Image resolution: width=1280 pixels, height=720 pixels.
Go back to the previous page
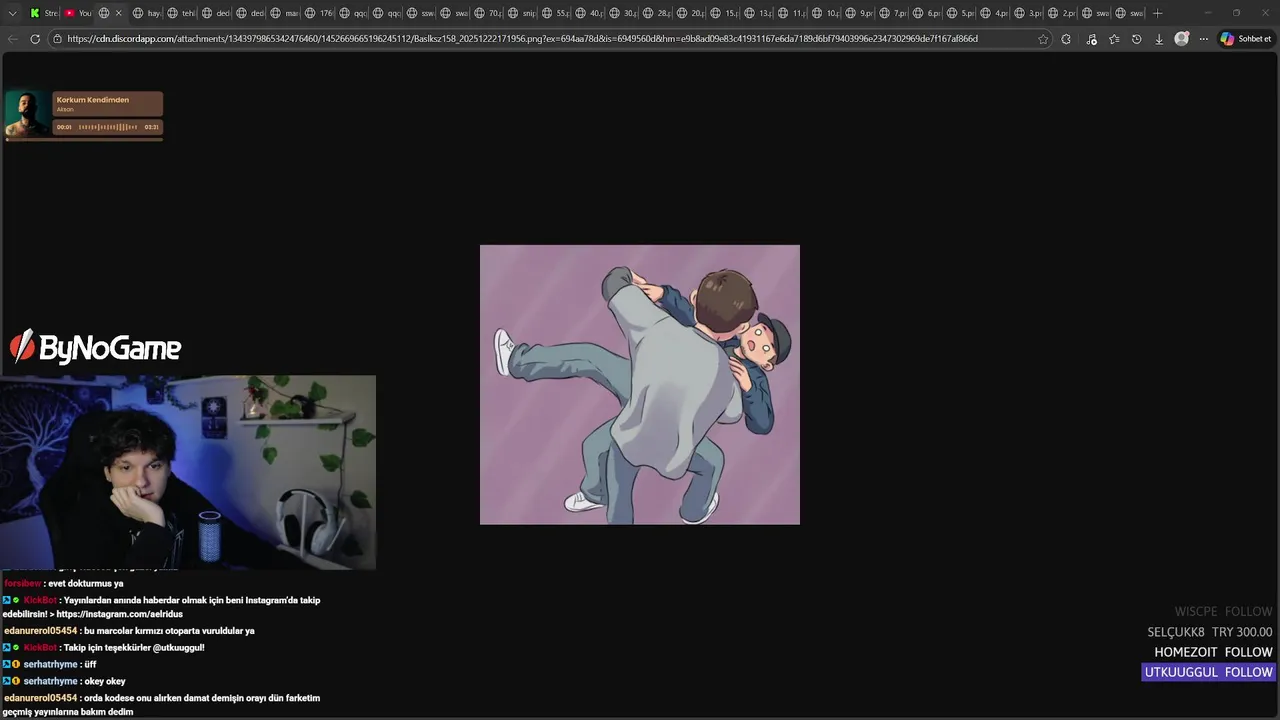click(13, 39)
